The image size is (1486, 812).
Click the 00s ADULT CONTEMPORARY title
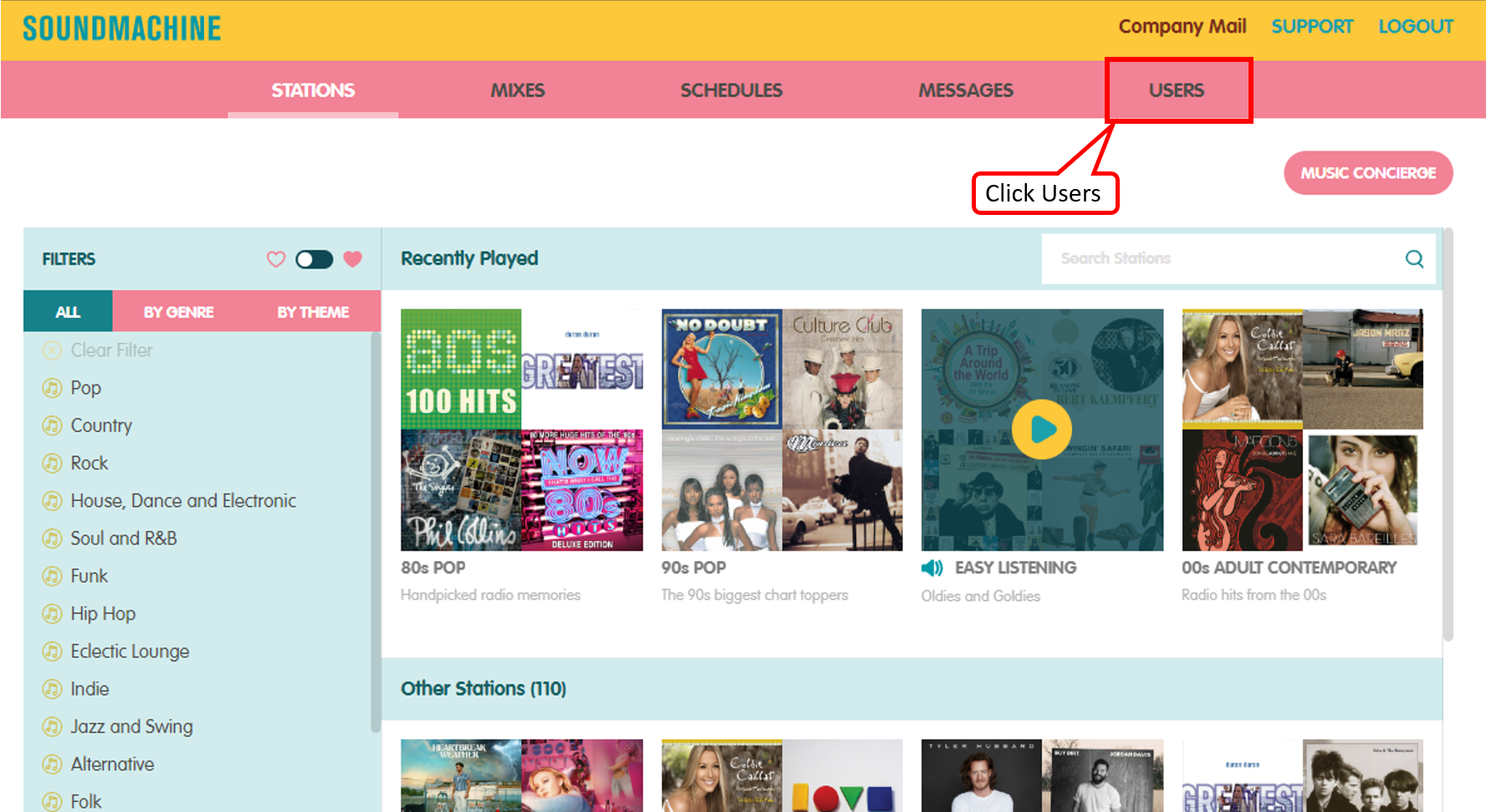click(1289, 568)
